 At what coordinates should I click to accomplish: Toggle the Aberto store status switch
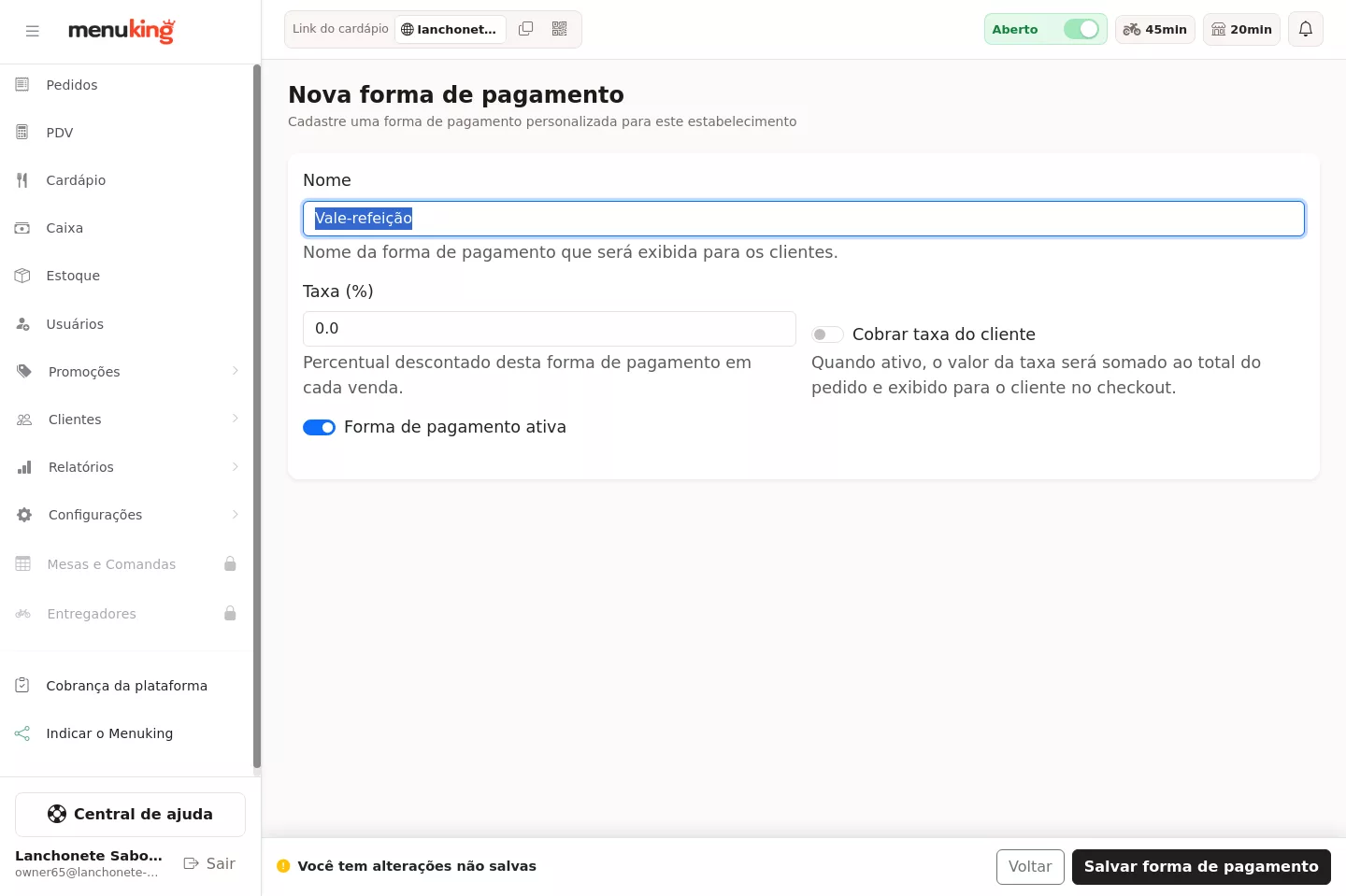tap(1081, 29)
